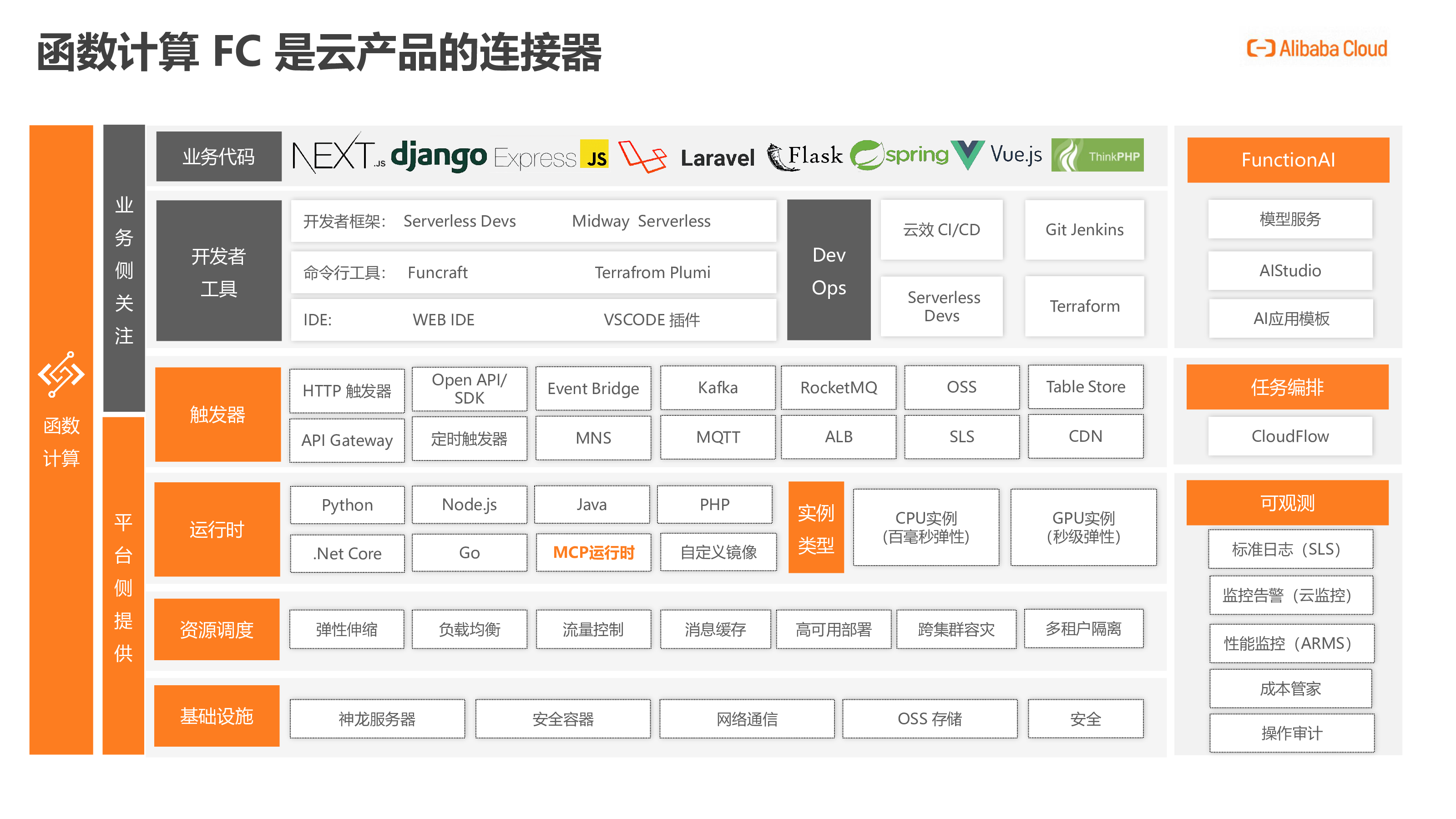Click the RocketMQ box
The height and width of the screenshot is (819, 1456).
(839, 388)
